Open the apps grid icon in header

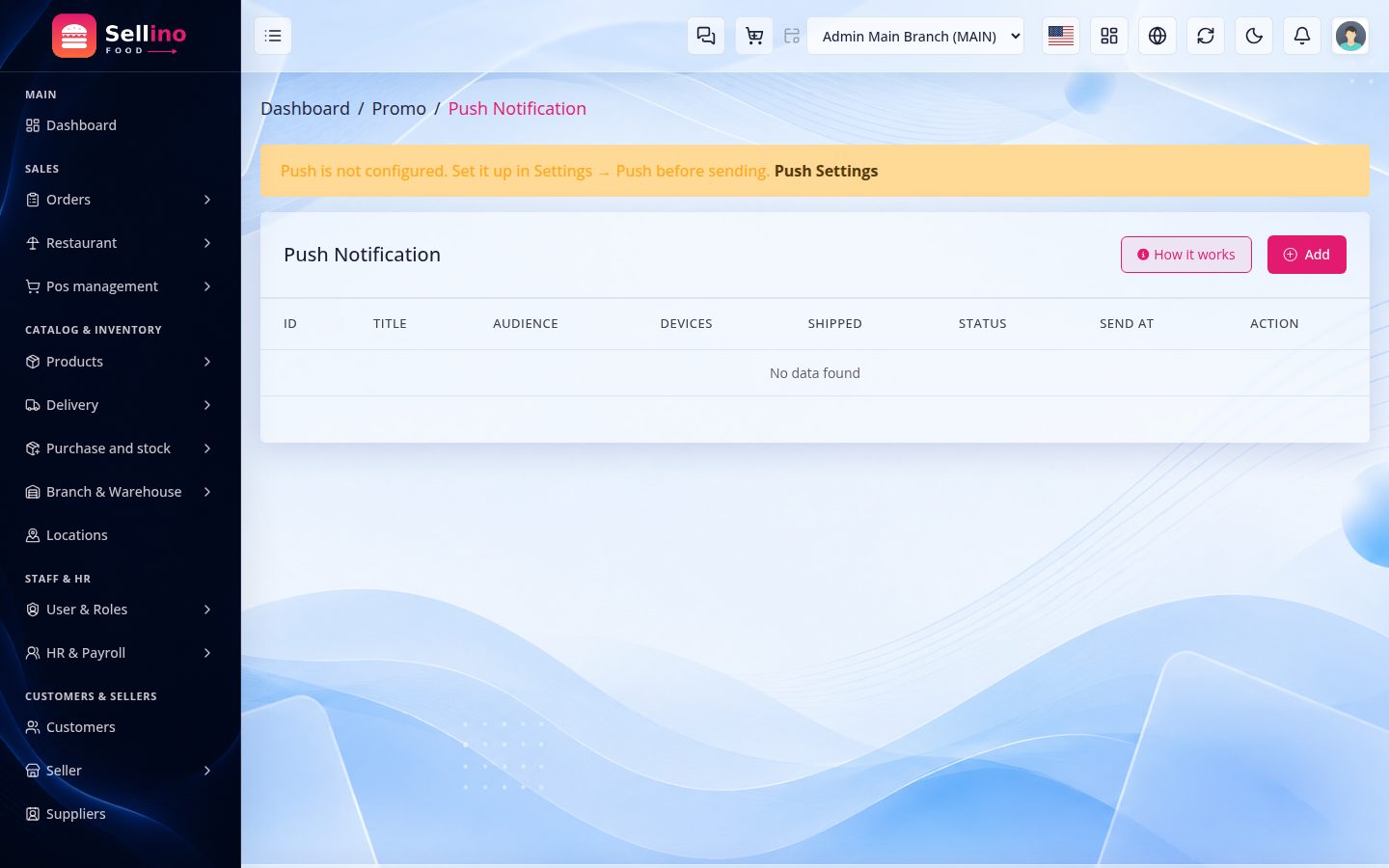[1109, 36]
